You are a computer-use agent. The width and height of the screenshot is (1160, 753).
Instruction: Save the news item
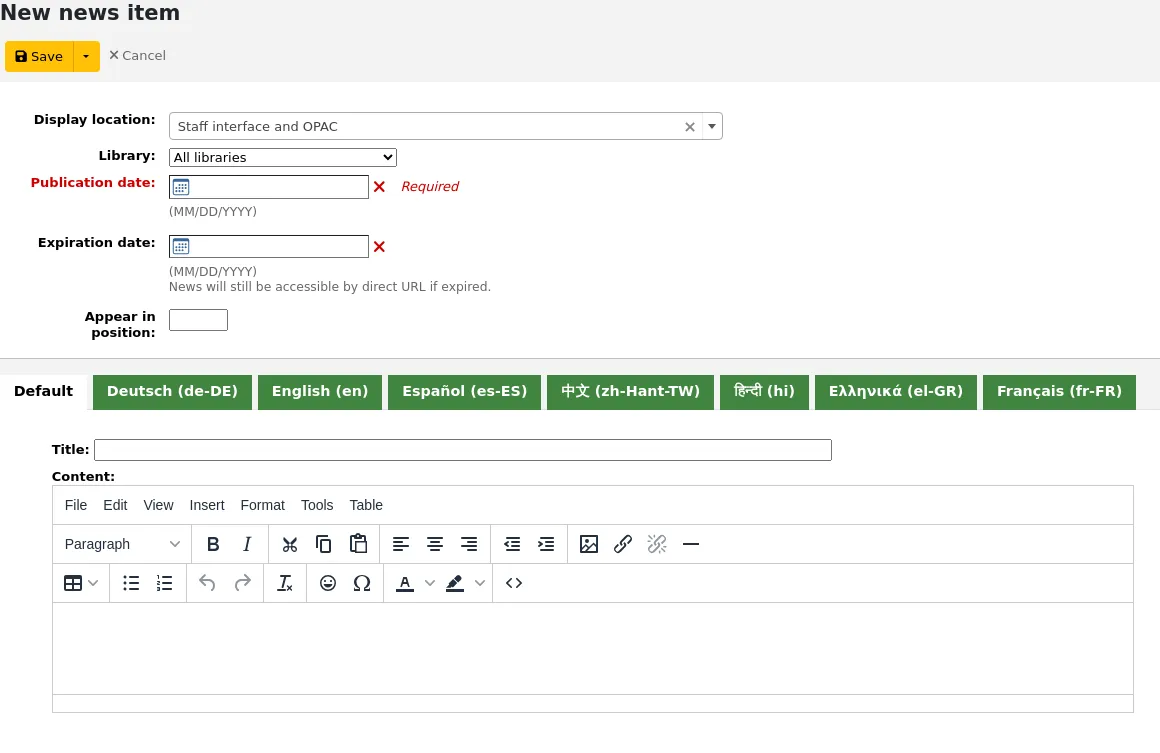[x=39, y=57]
